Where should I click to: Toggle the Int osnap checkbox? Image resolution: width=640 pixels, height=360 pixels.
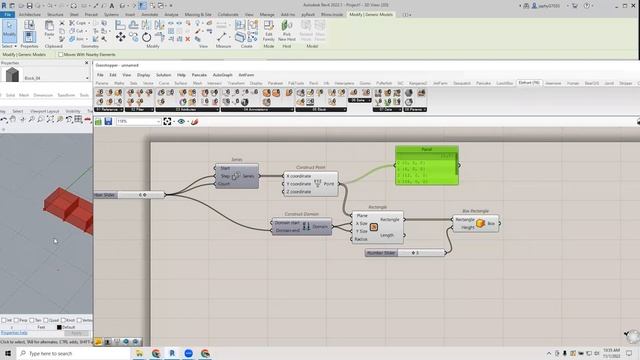[x=4, y=320]
